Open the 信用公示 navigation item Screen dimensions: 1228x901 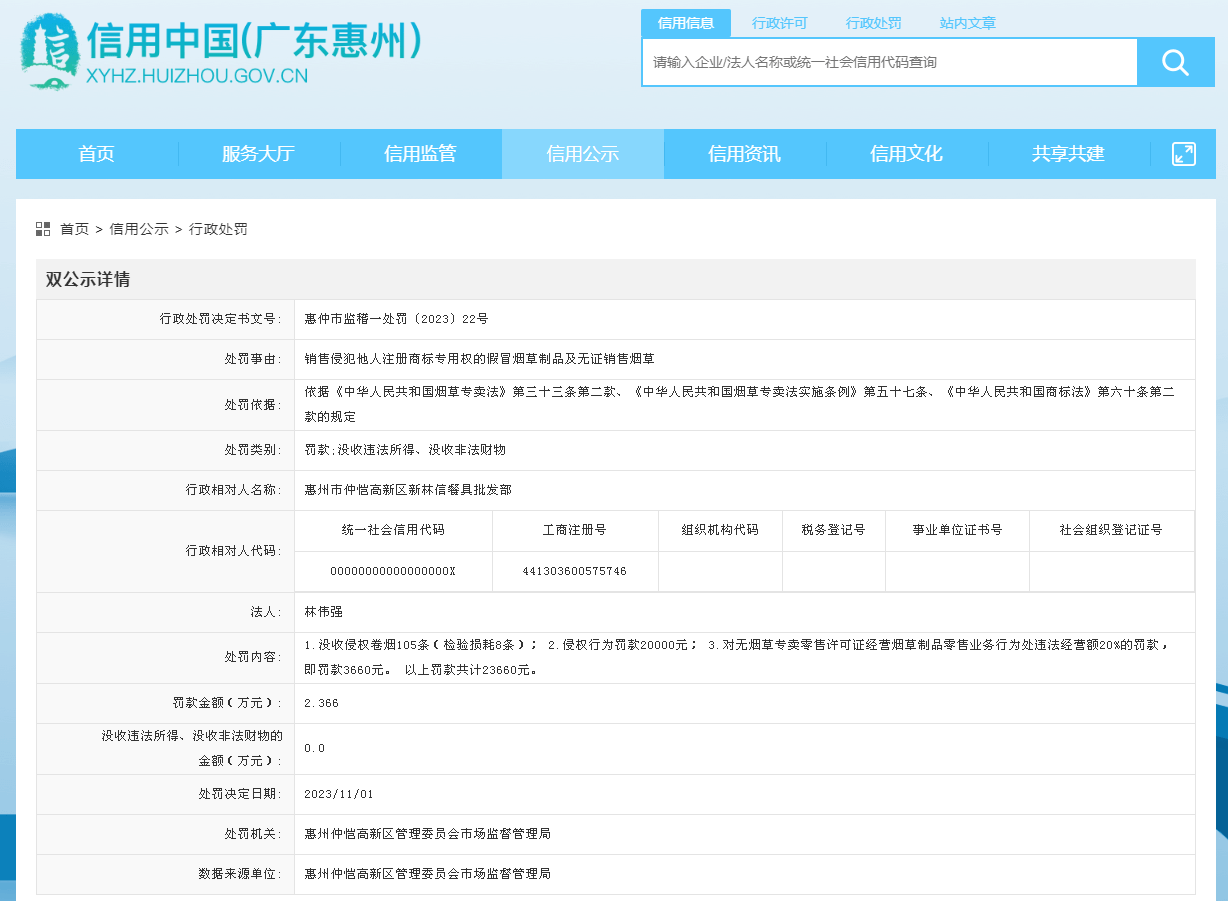(x=582, y=154)
